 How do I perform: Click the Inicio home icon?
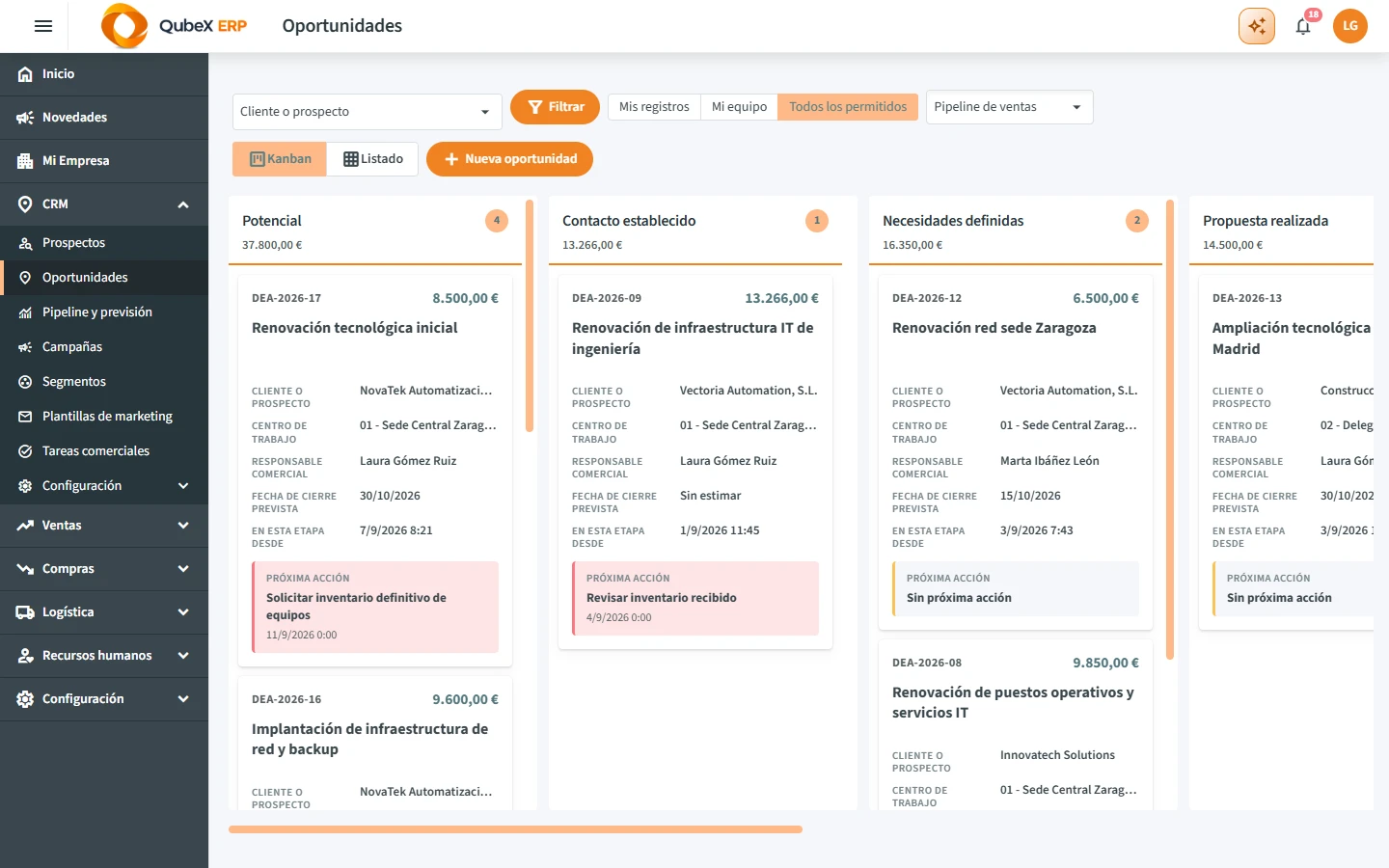click(x=25, y=74)
